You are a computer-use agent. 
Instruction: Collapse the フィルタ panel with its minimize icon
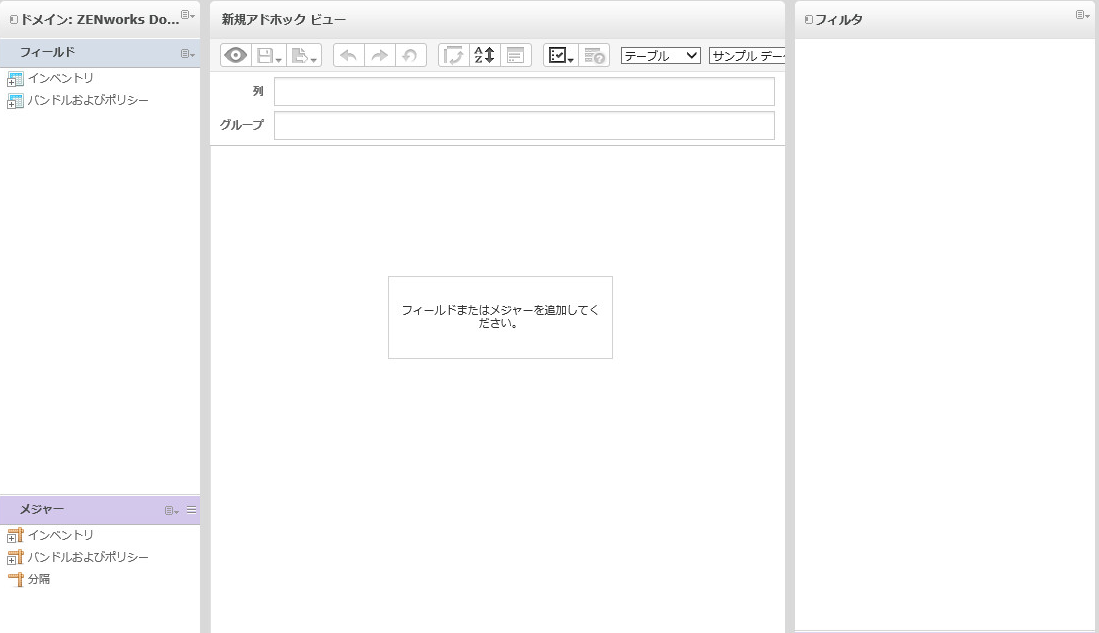pos(808,20)
